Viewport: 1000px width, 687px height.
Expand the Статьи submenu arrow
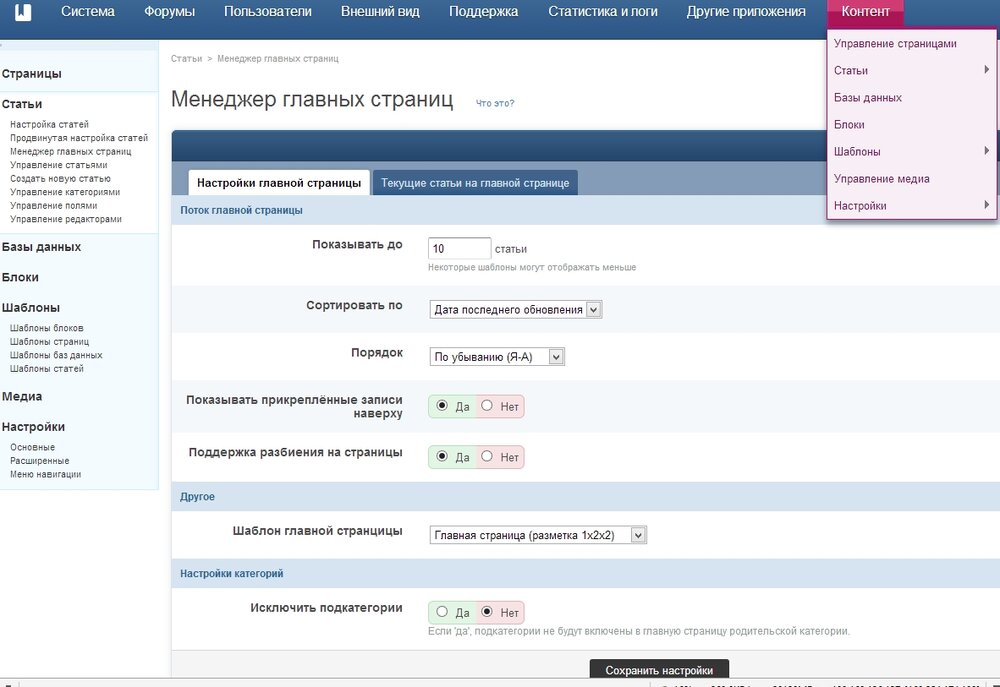986,70
